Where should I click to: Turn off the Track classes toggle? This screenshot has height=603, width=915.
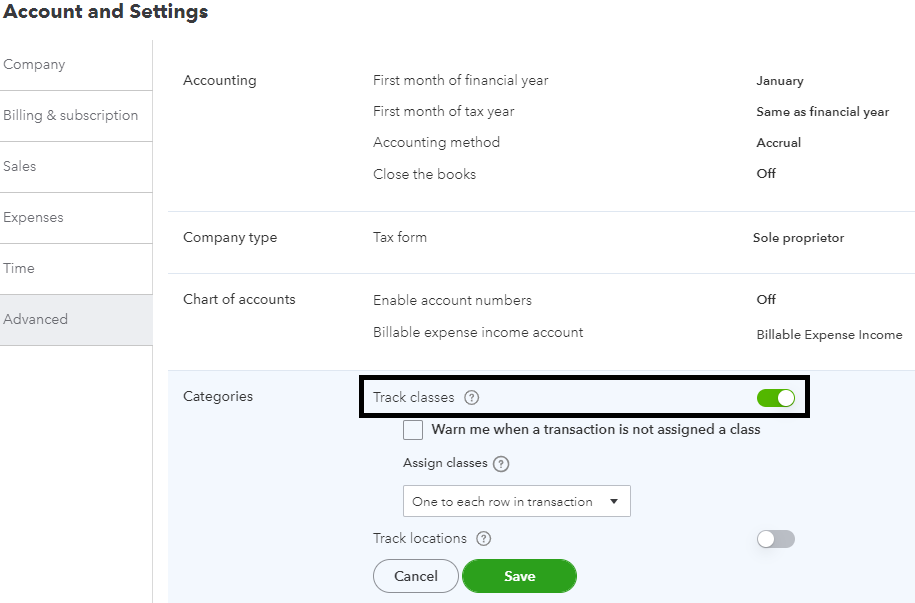[x=775, y=398]
